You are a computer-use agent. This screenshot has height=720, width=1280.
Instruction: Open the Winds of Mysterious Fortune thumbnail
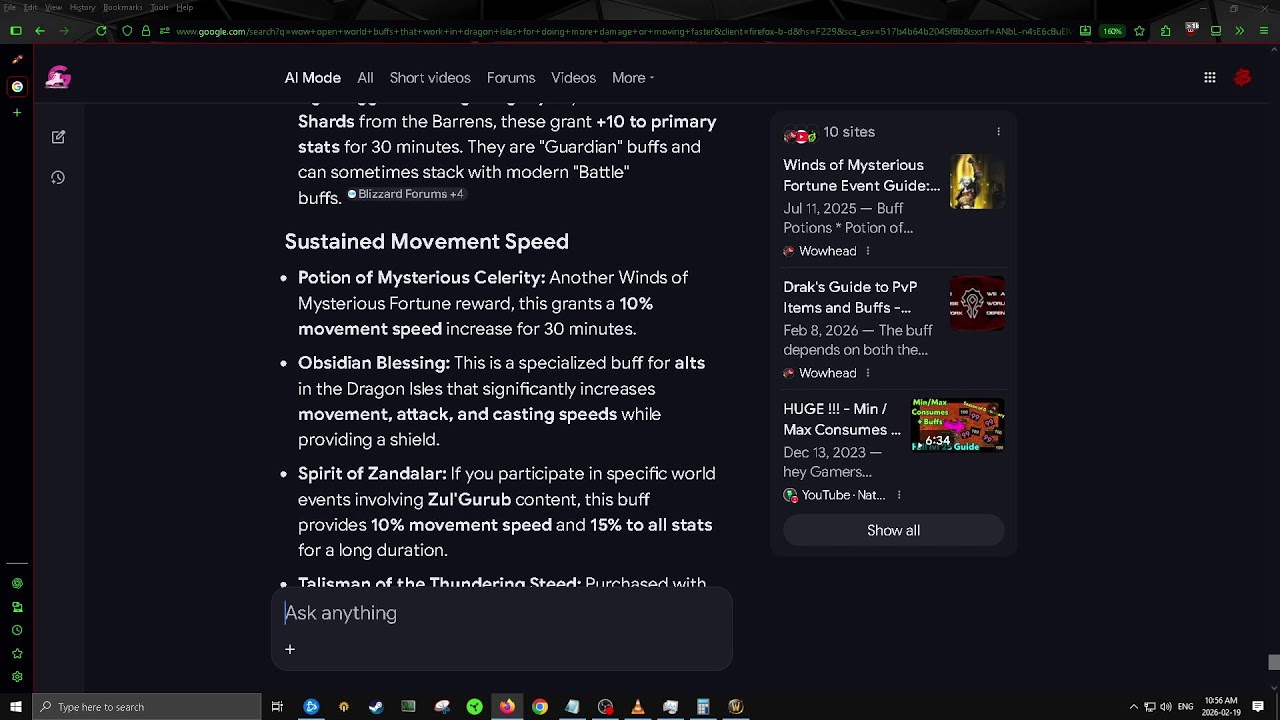pos(977,181)
